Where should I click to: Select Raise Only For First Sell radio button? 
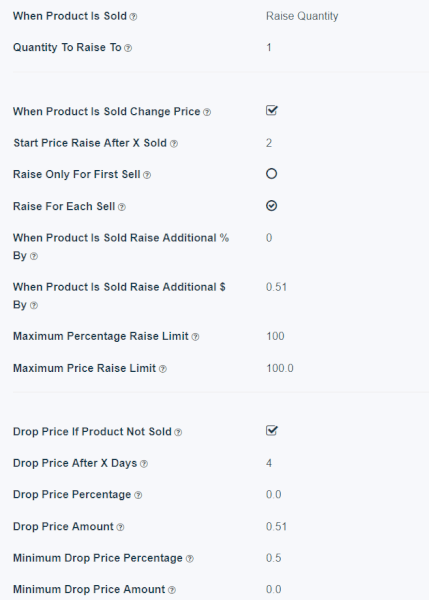(271, 174)
